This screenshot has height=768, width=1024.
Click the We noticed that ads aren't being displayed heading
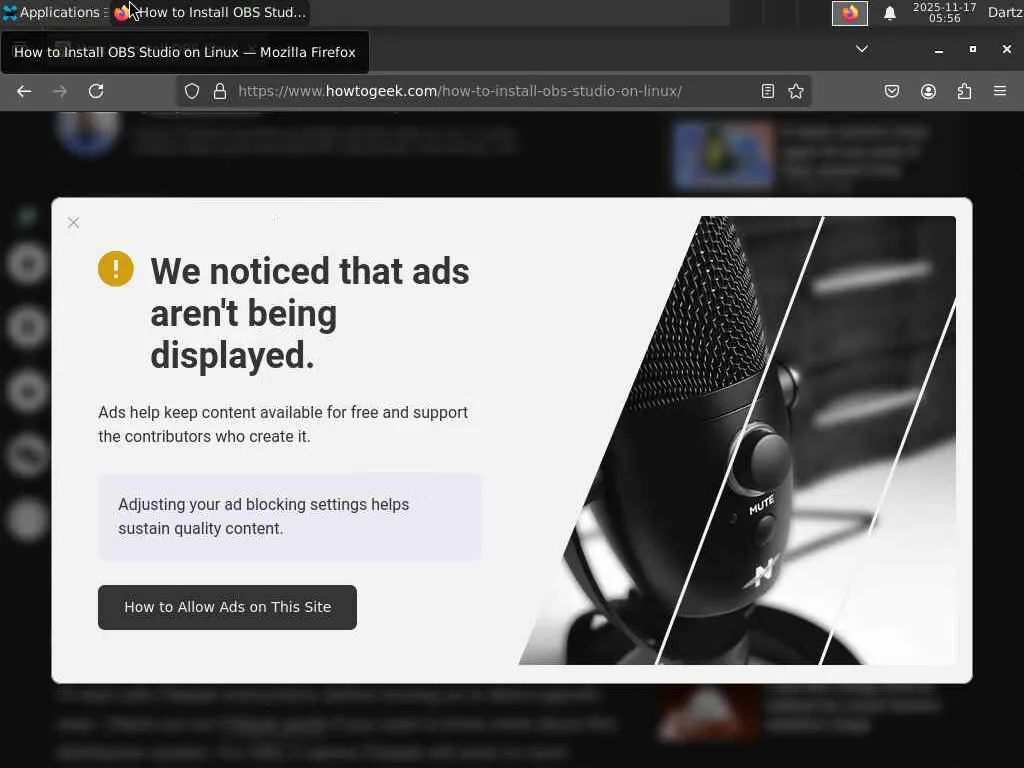310,313
